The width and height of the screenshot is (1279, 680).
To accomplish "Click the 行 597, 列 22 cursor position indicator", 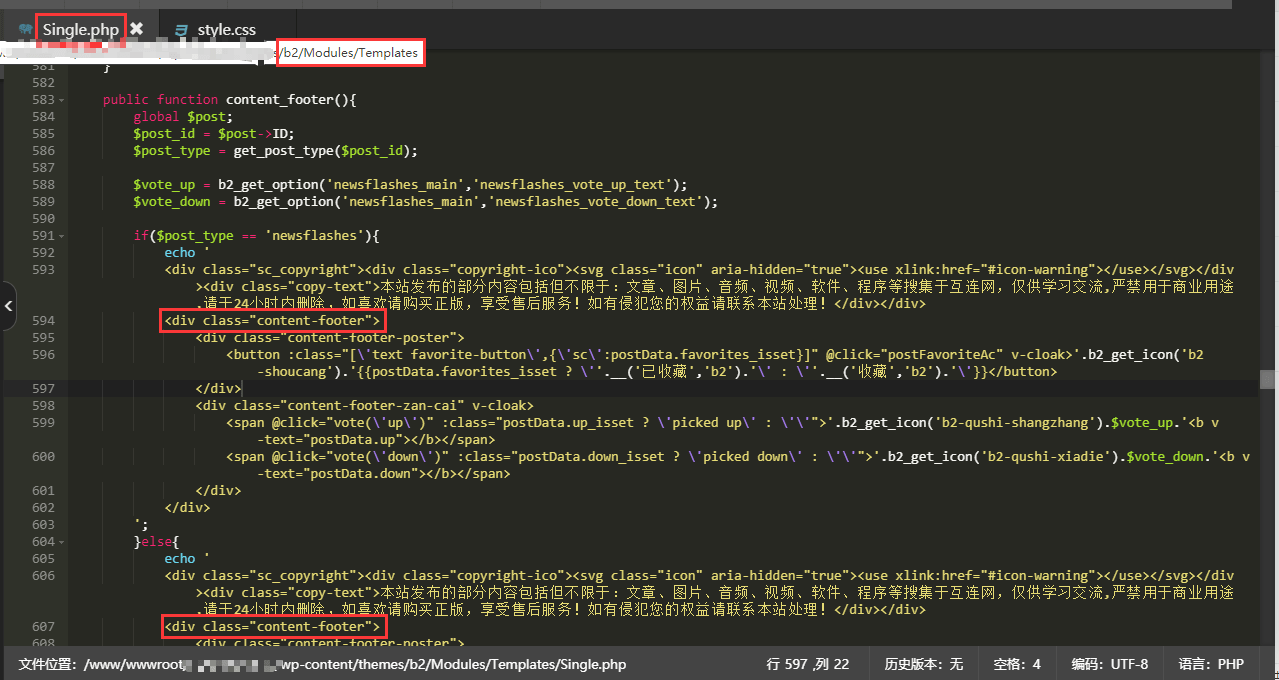I will tap(808, 664).
